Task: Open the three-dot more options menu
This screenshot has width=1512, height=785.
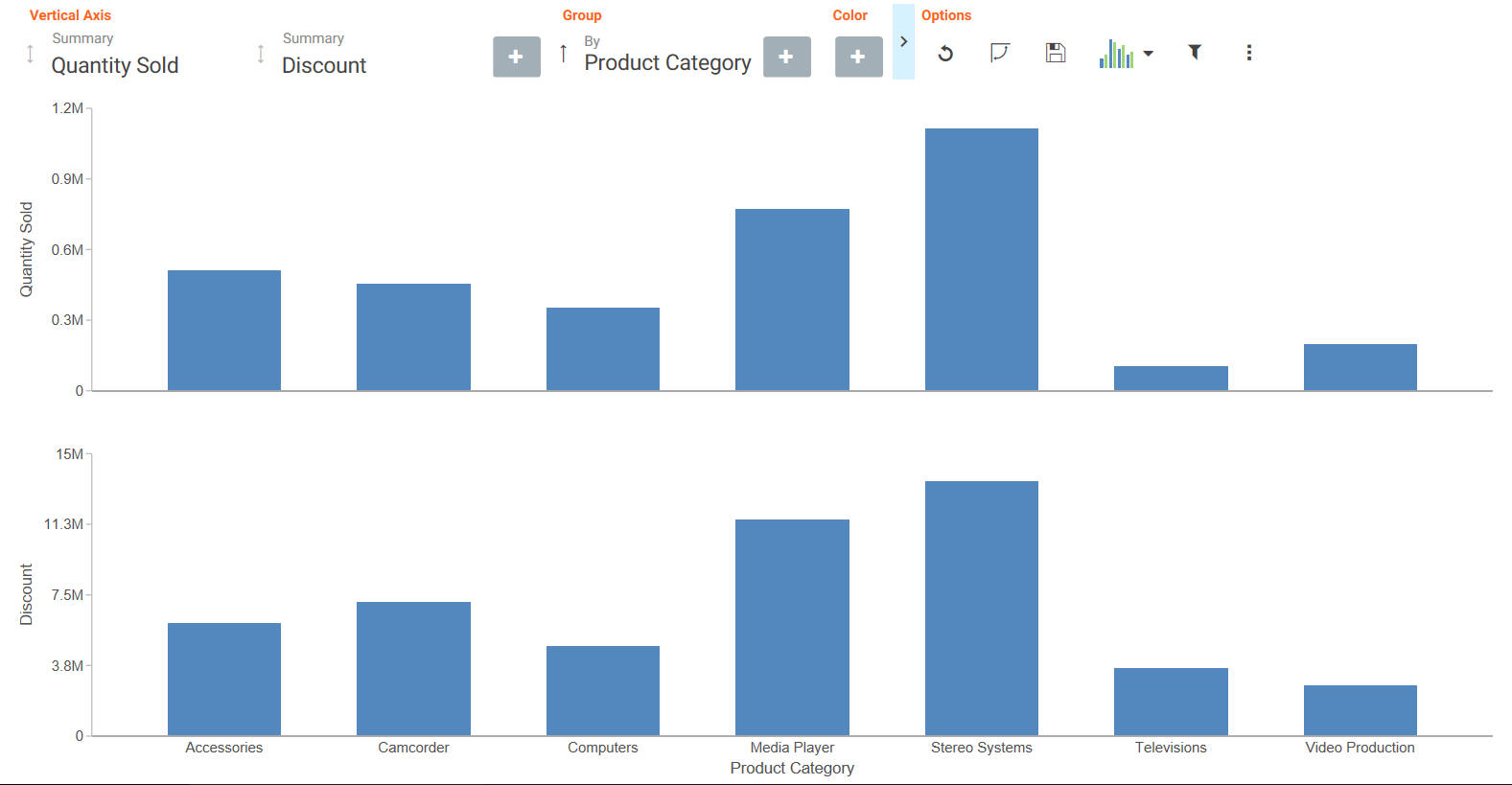Action: (1248, 53)
